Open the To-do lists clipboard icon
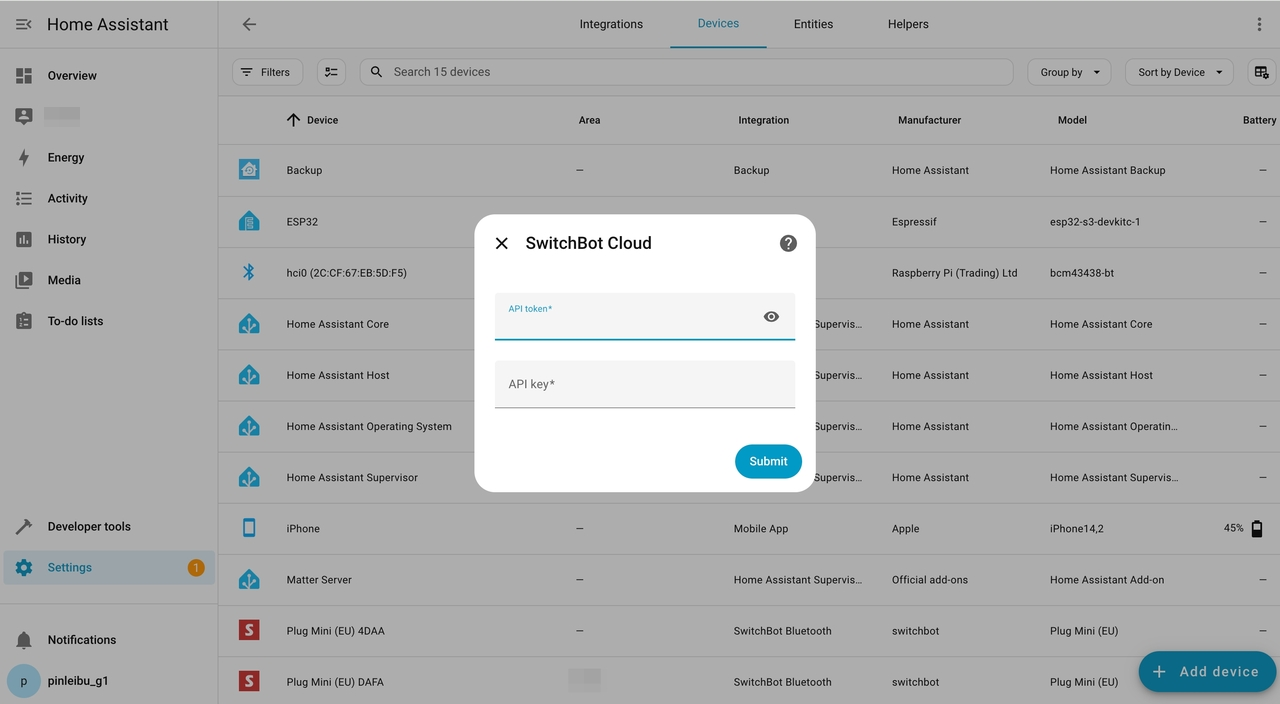 tap(24, 321)
